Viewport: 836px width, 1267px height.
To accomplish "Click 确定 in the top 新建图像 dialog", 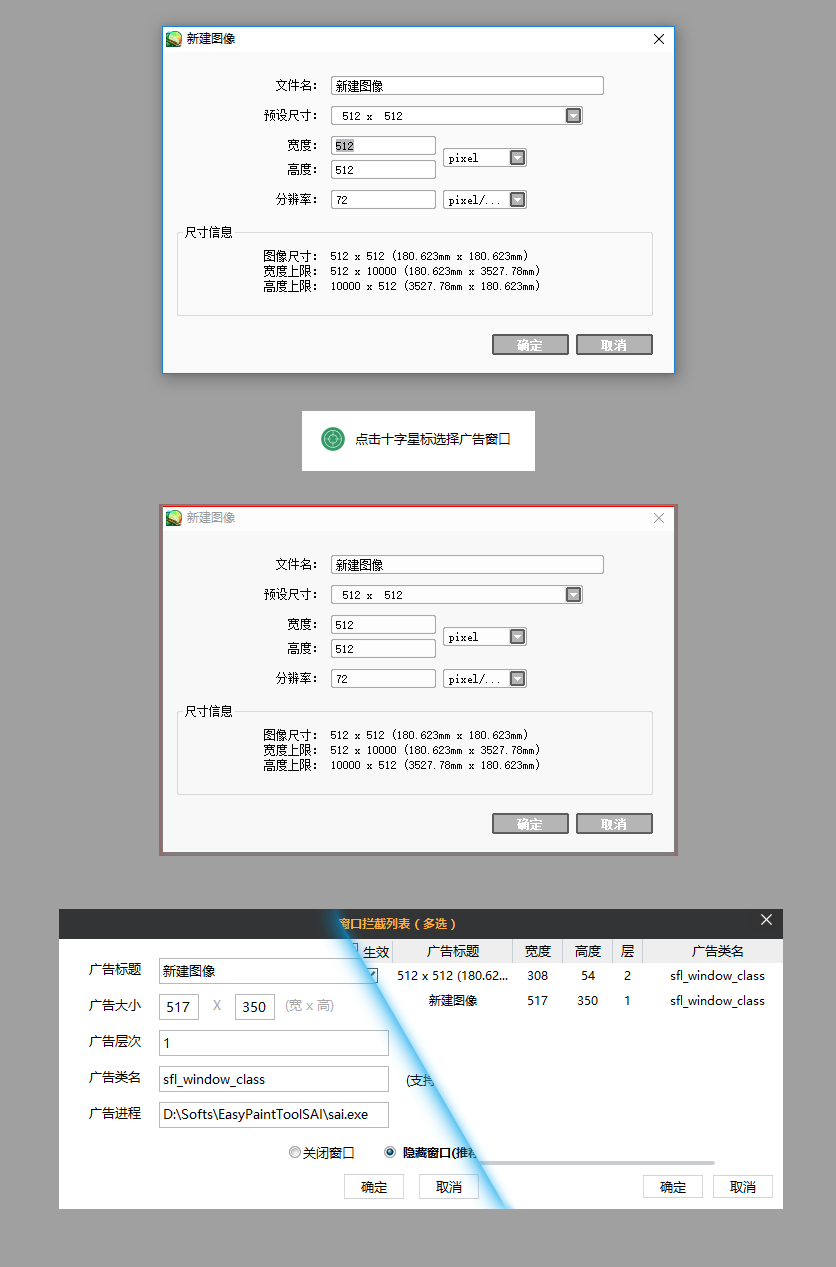I will 530,344.
